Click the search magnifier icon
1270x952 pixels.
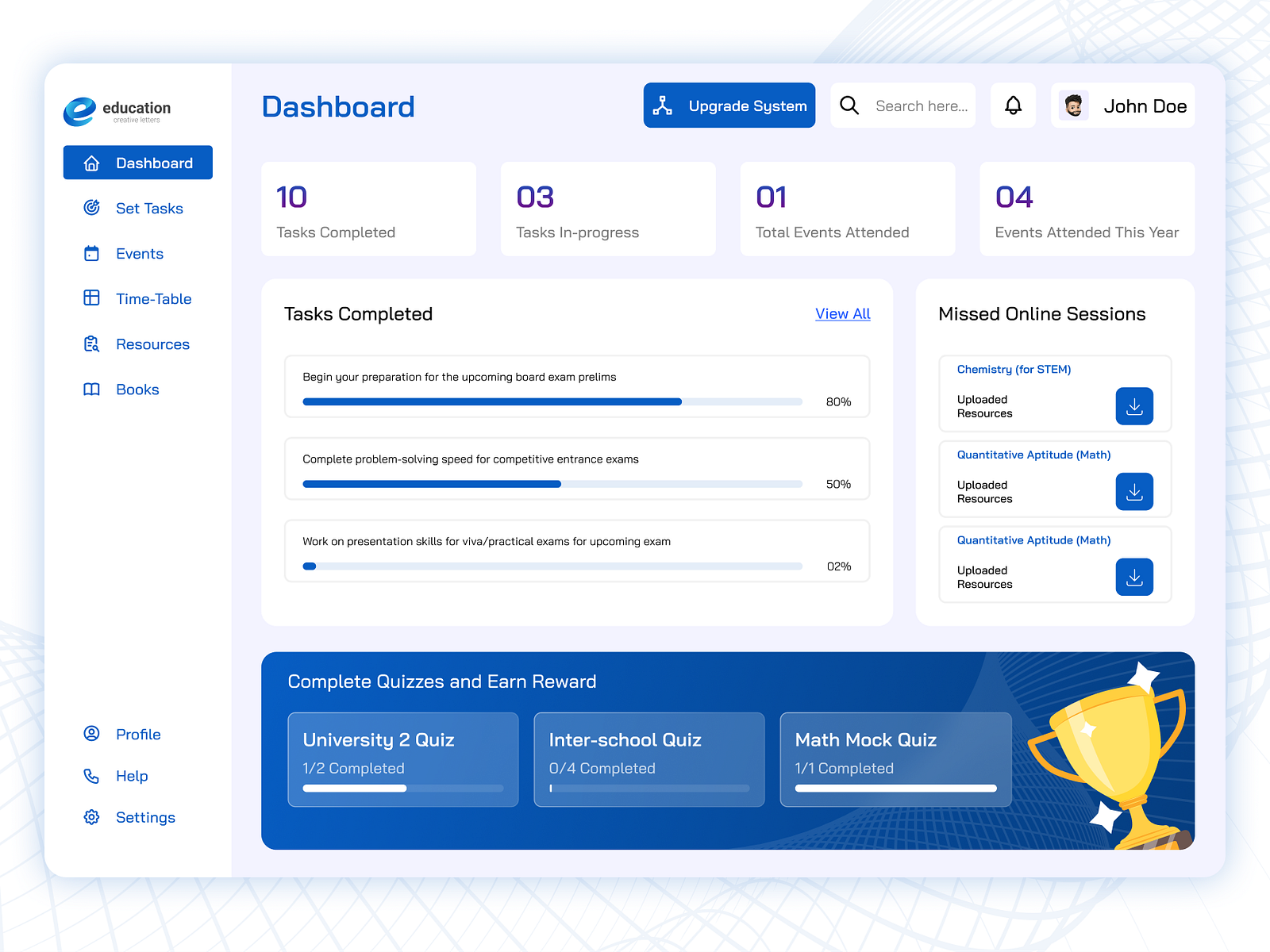849,105
